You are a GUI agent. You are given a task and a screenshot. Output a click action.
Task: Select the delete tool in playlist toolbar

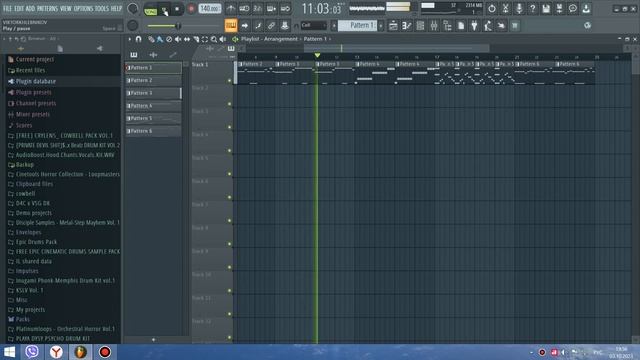tap(169, 39)
